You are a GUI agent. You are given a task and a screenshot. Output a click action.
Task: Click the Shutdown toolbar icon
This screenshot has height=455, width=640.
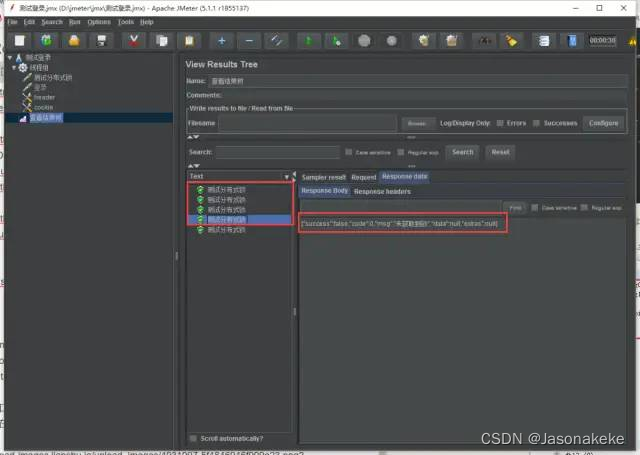click(x=391, y=40)
